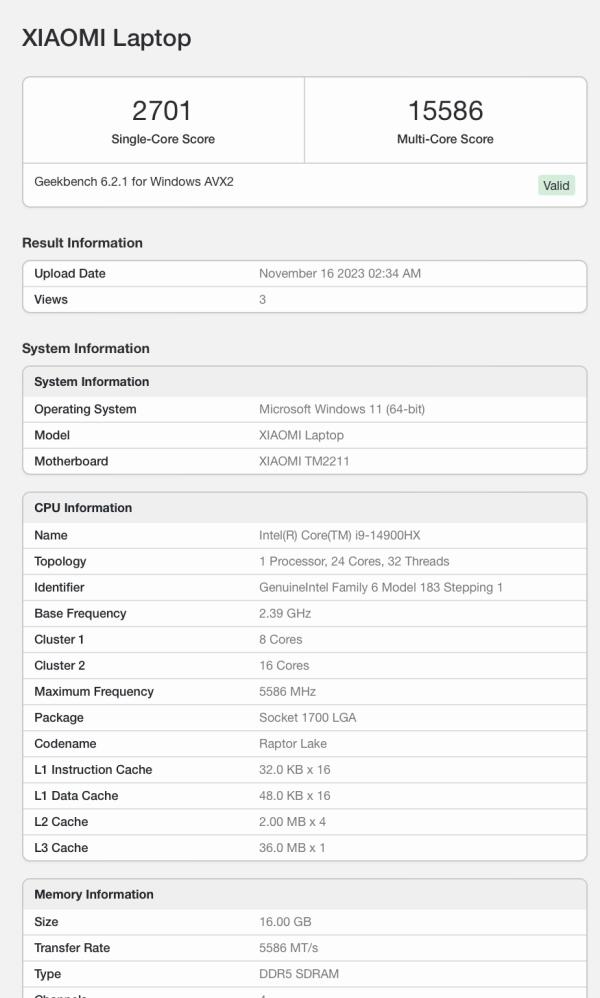The height and width of the screenshot is (998, 600).
Task: Click the green Valid badge
Action: coord(556,185)
